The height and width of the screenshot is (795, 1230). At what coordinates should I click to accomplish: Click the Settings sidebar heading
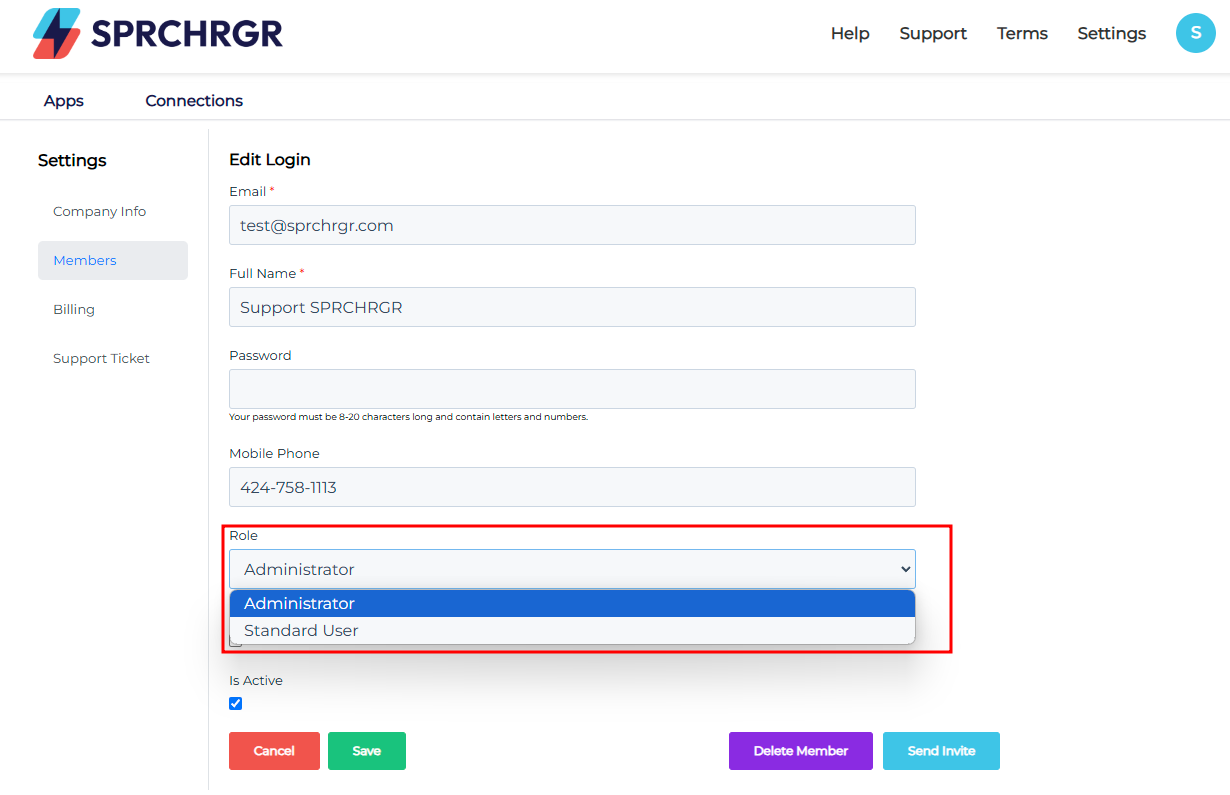click(72, 160)
